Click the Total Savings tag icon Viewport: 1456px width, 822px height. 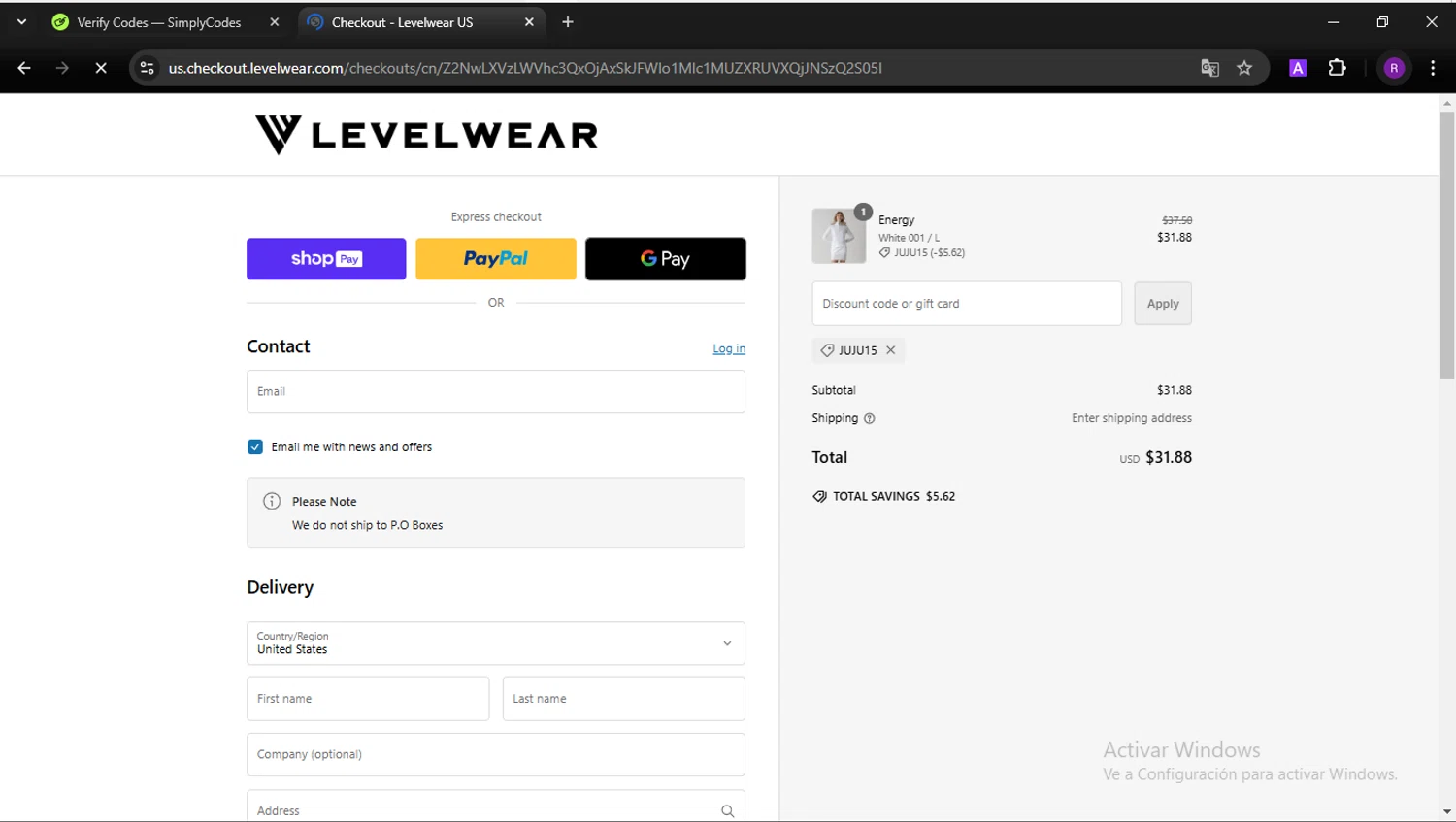[x=820, y=496]
